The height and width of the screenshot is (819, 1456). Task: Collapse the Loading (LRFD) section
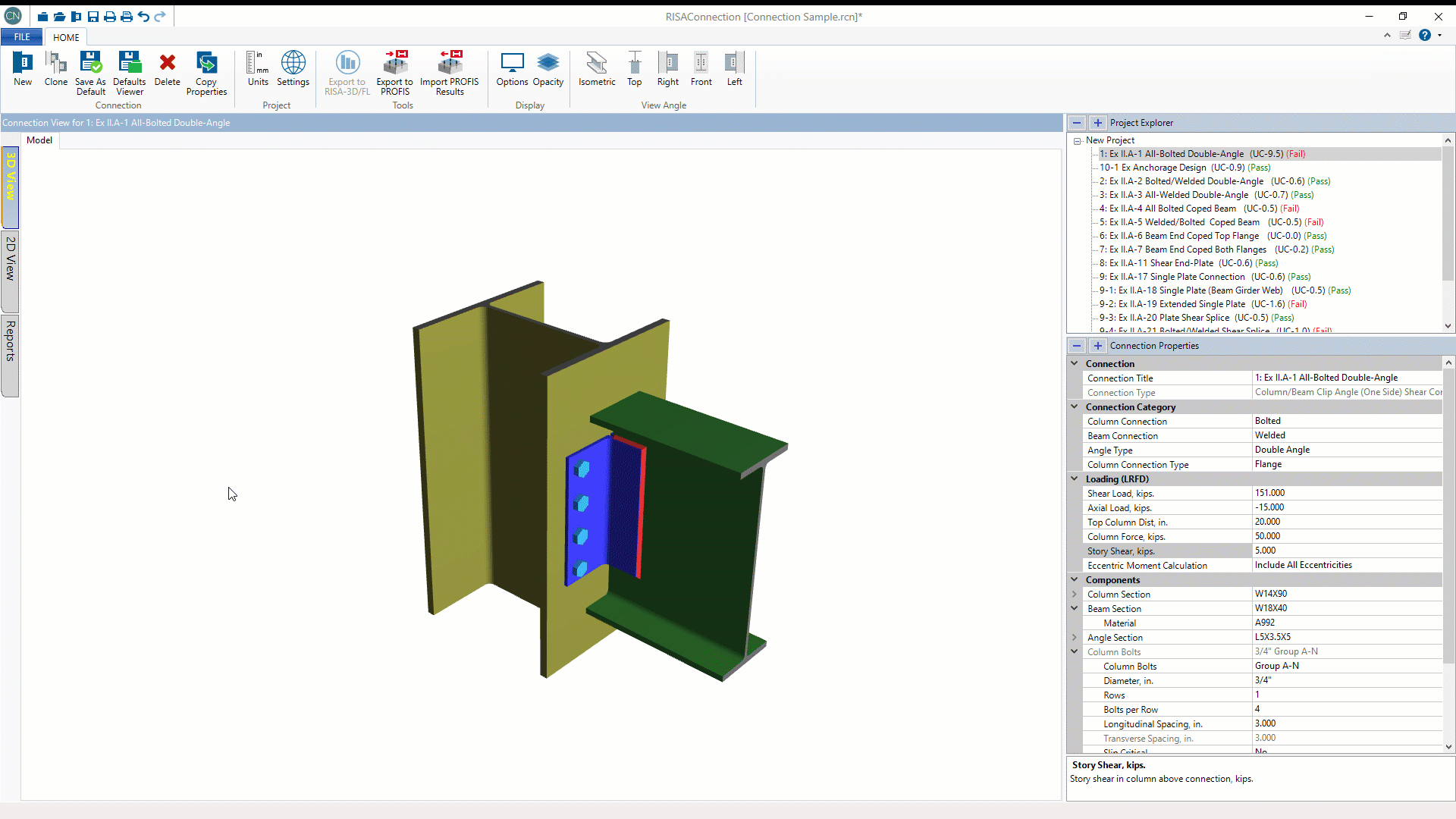tap(1074, 479)
